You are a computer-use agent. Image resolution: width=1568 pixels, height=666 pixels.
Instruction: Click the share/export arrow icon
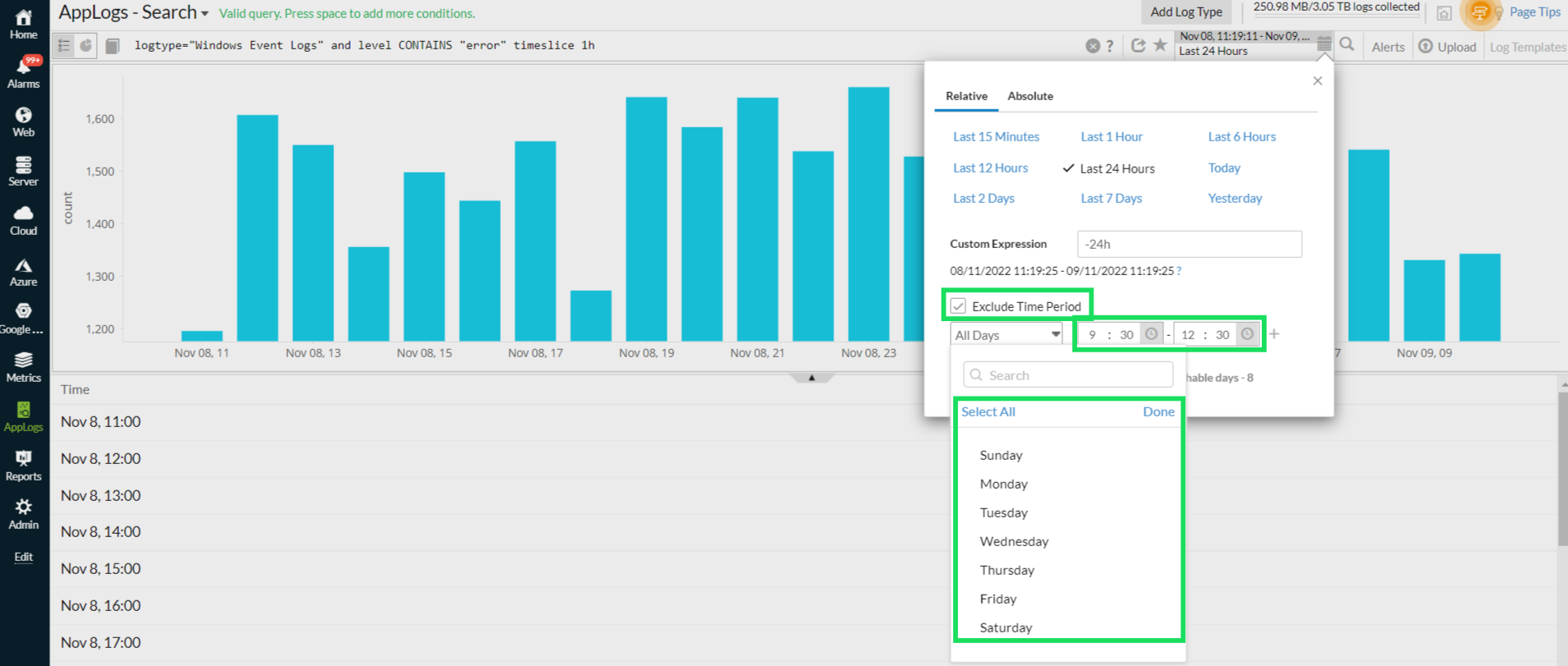click(1138, 45)
